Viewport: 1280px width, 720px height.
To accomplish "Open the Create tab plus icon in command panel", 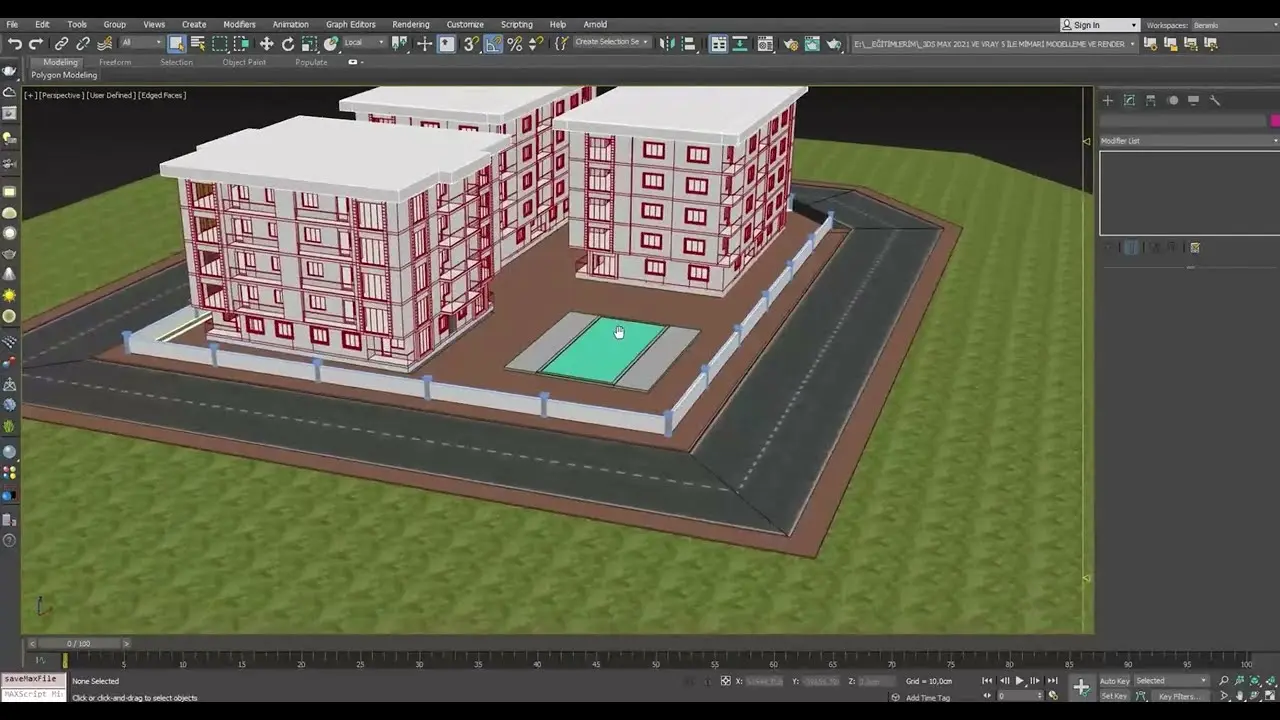I will 1108,100.
